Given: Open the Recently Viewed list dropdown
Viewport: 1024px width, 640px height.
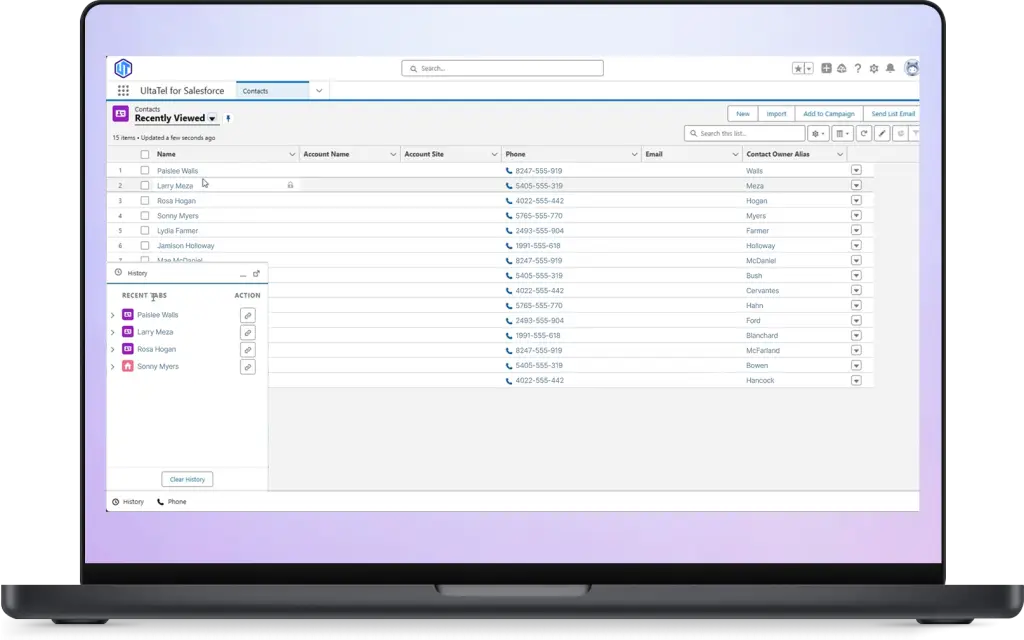Looking at the screenshot, I should pos(212,119).
